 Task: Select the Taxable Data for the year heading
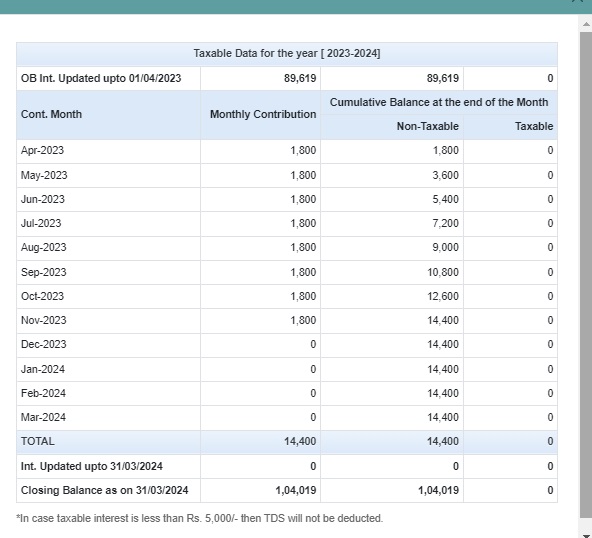pos(287,54)
